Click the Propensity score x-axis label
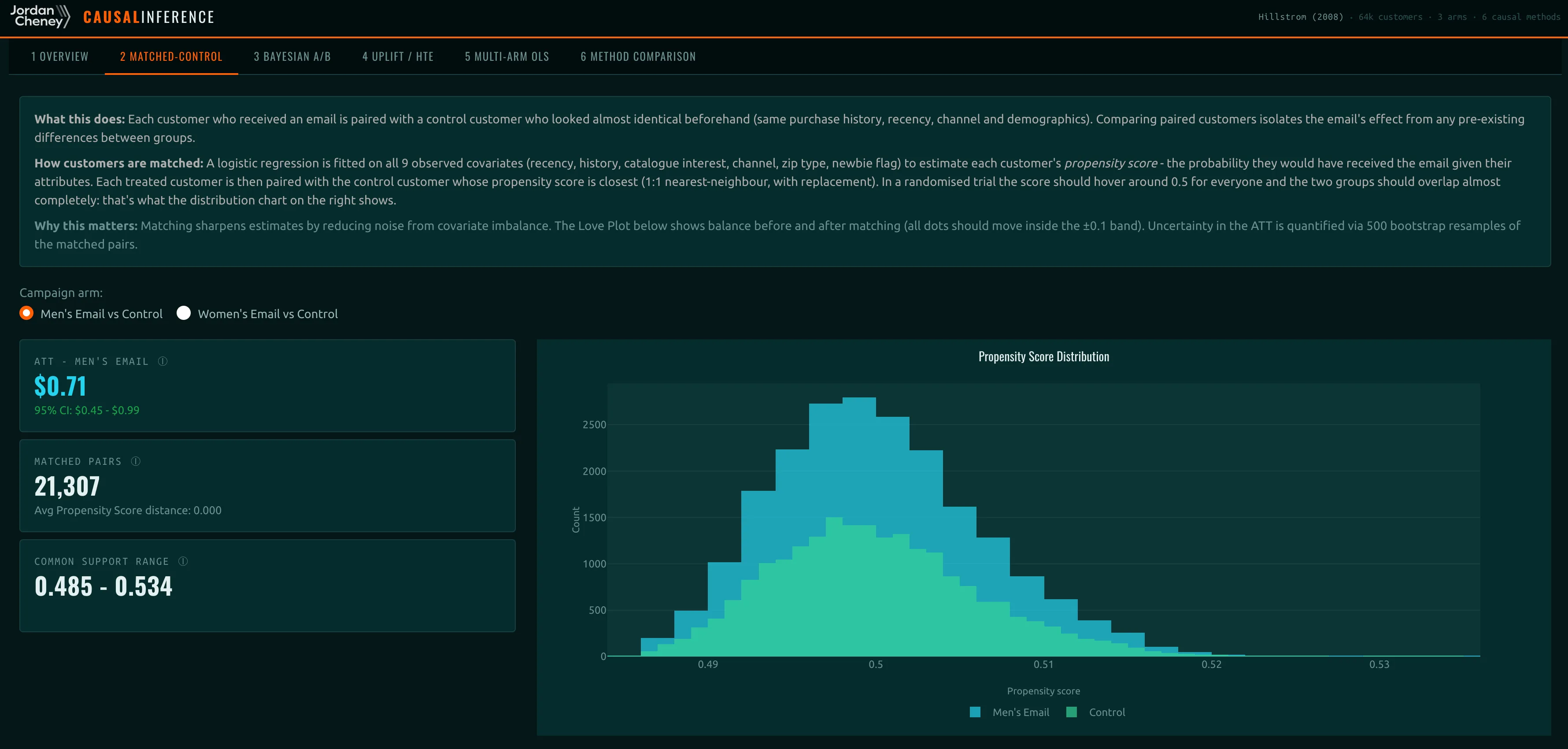 click(x=1043, y=690)
